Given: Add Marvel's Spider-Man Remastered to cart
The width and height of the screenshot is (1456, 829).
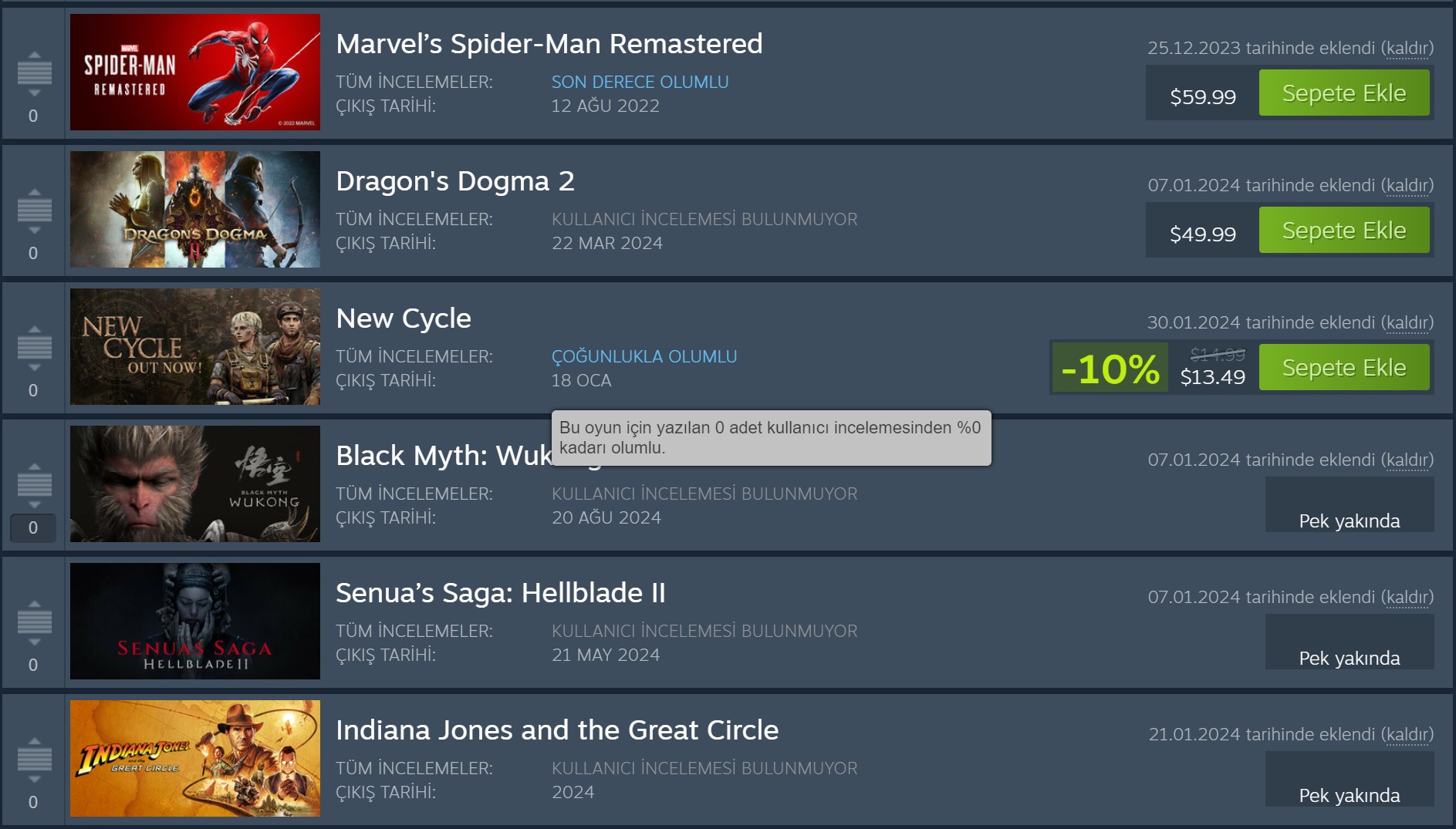Looking at the screenshot, I should tap(1343, 93).
